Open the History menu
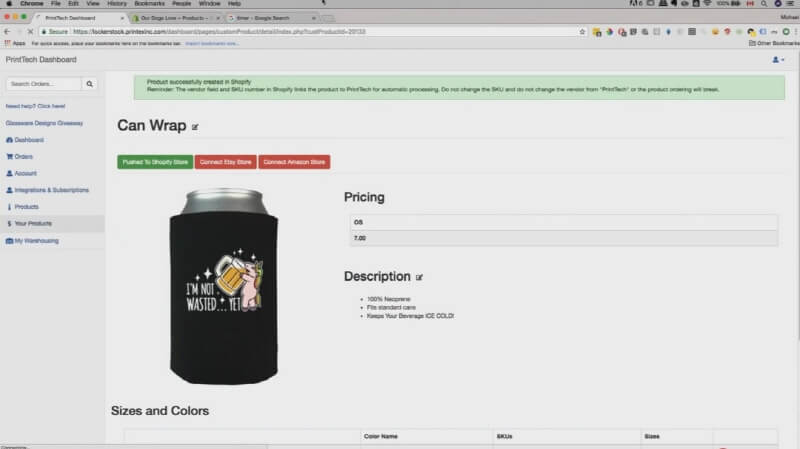Viewport: 800px width, 449px height. click(117, 4)
